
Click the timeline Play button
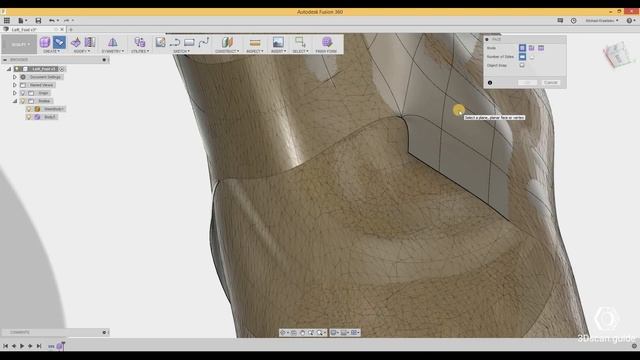point(22,346)
